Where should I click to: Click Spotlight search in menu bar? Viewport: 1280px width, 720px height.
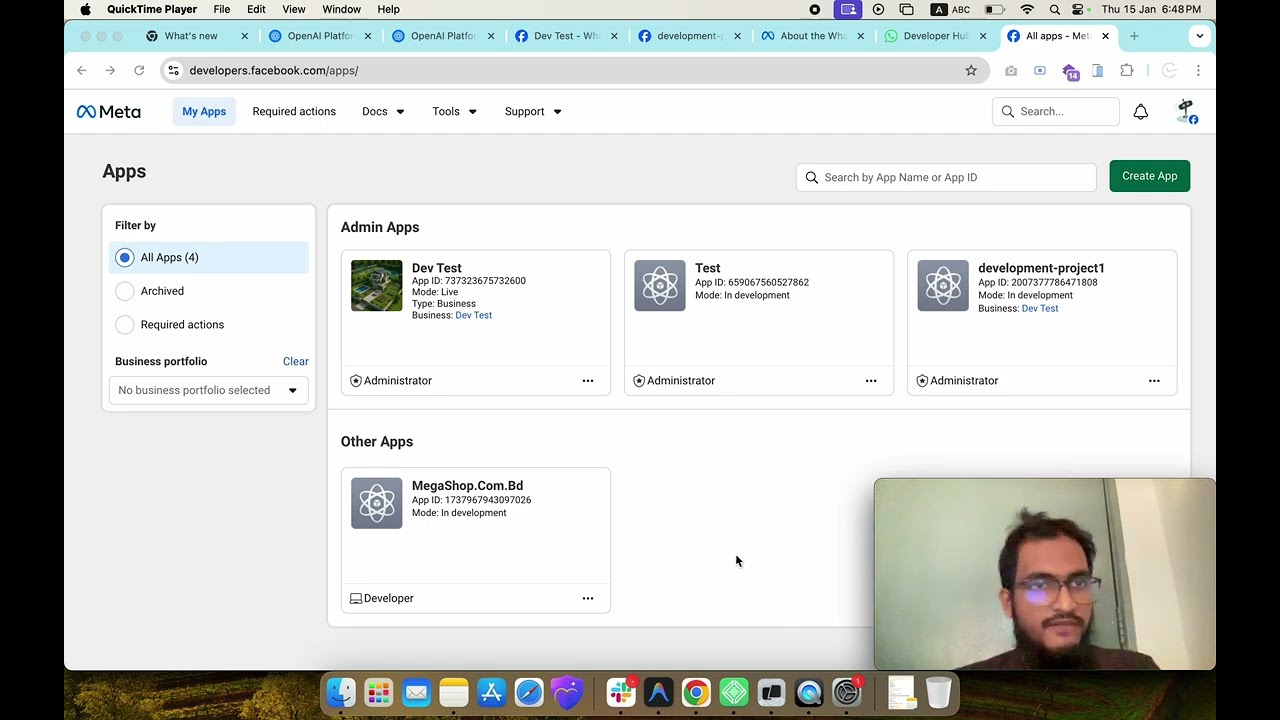(x=1055, y=9)
